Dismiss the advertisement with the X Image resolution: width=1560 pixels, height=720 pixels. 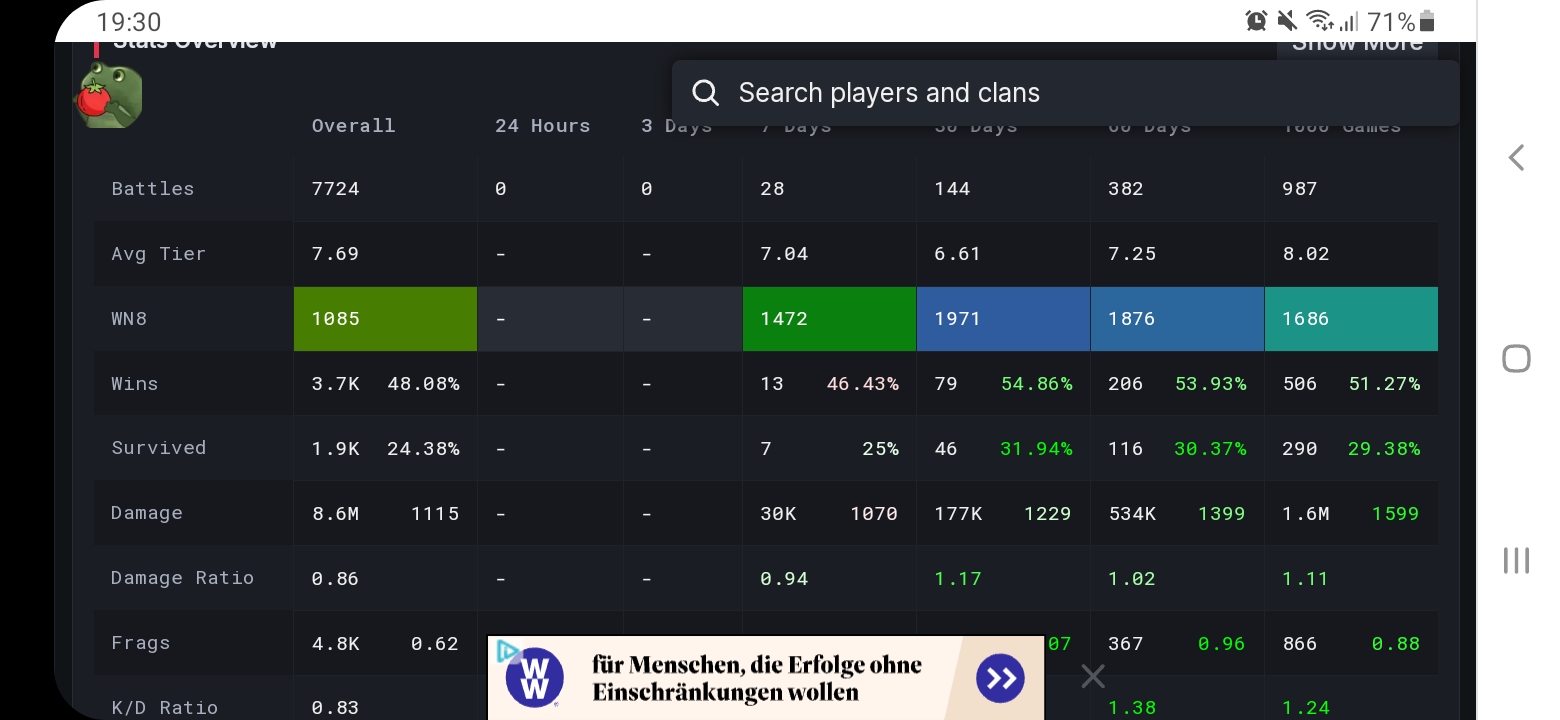coord(1092,677)
